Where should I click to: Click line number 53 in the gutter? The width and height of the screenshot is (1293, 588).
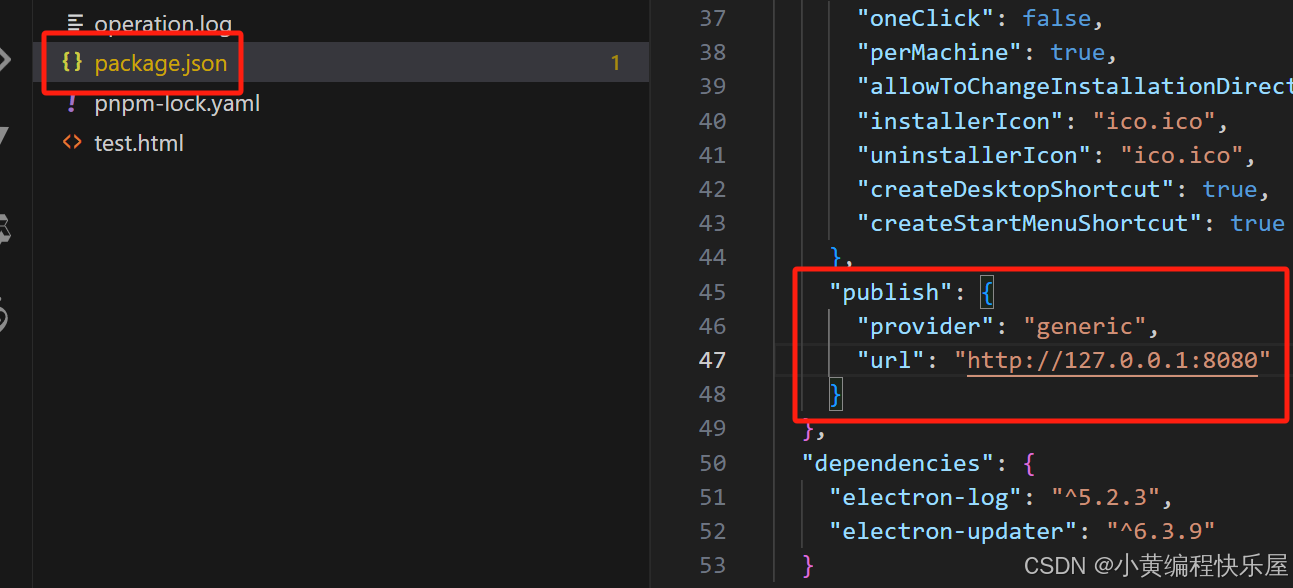point(712,565)
